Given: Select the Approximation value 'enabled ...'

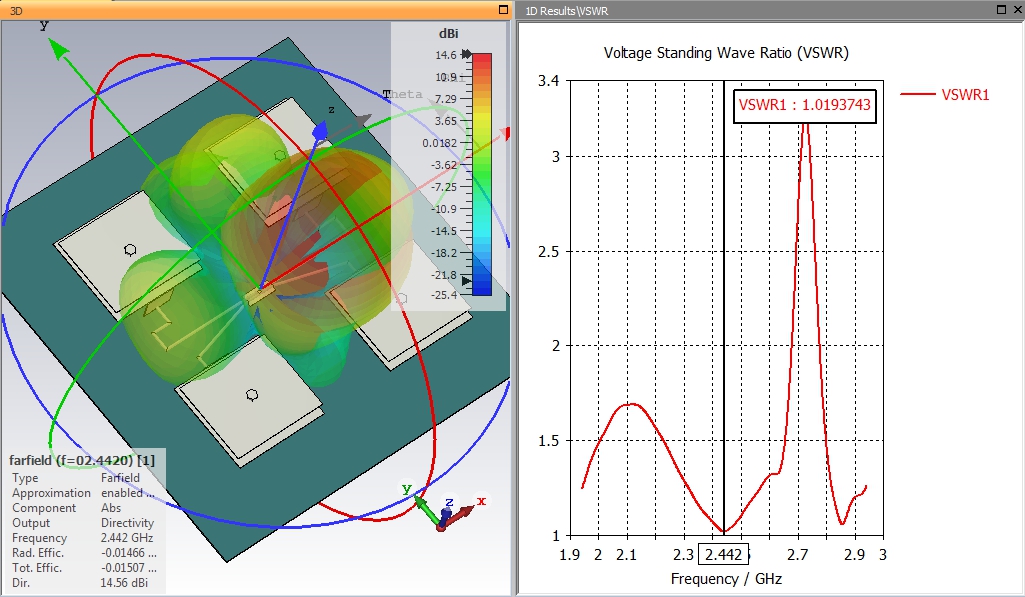Looking at the screenshot, I should [x=127, y=493].
